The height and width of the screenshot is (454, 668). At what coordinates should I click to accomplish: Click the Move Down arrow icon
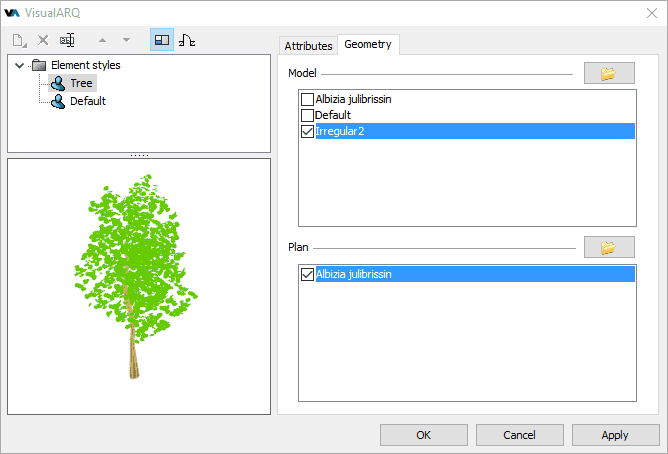click(x=126, y=40)
